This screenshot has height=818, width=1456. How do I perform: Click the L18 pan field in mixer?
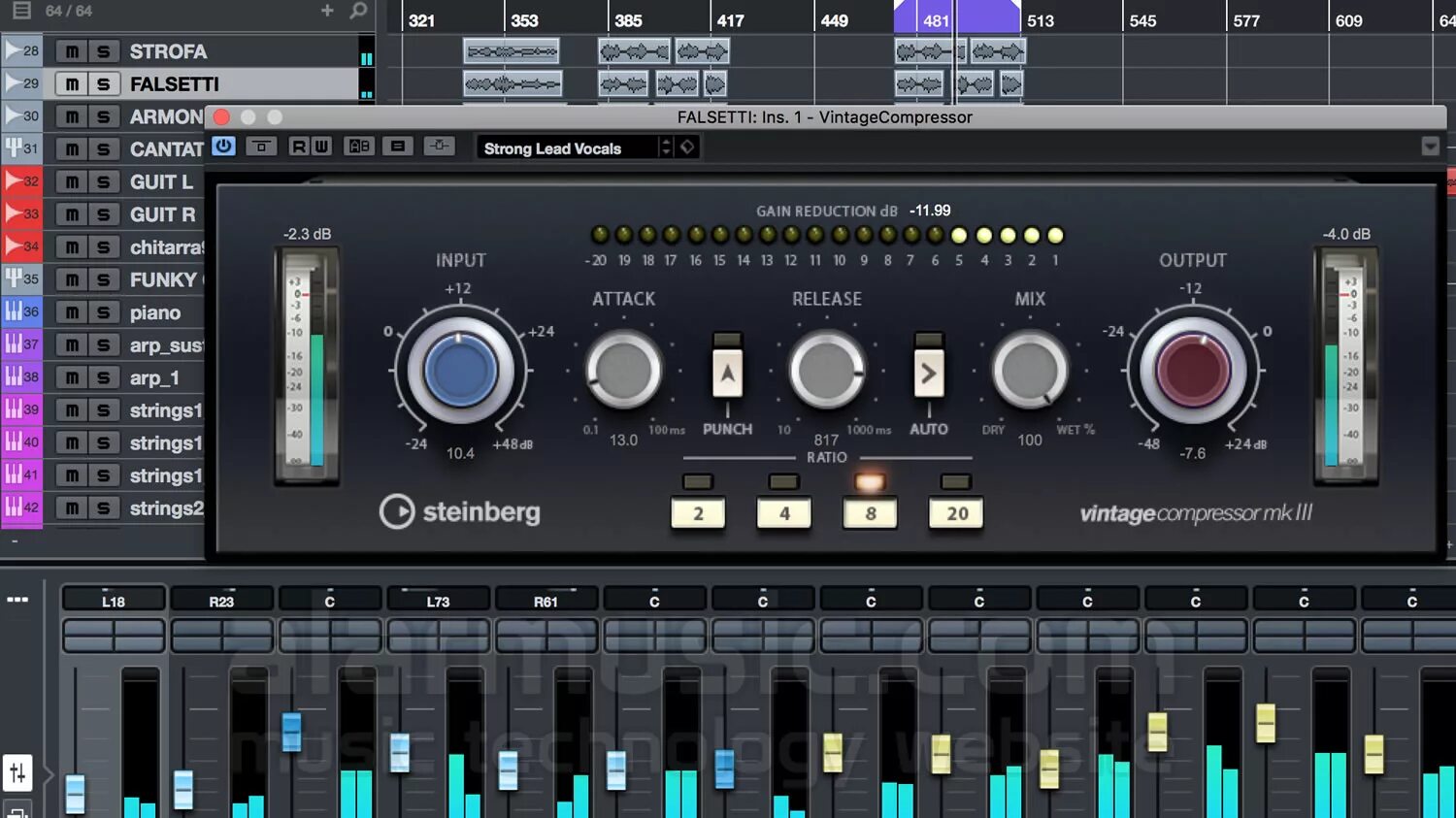tap(114, 601)
